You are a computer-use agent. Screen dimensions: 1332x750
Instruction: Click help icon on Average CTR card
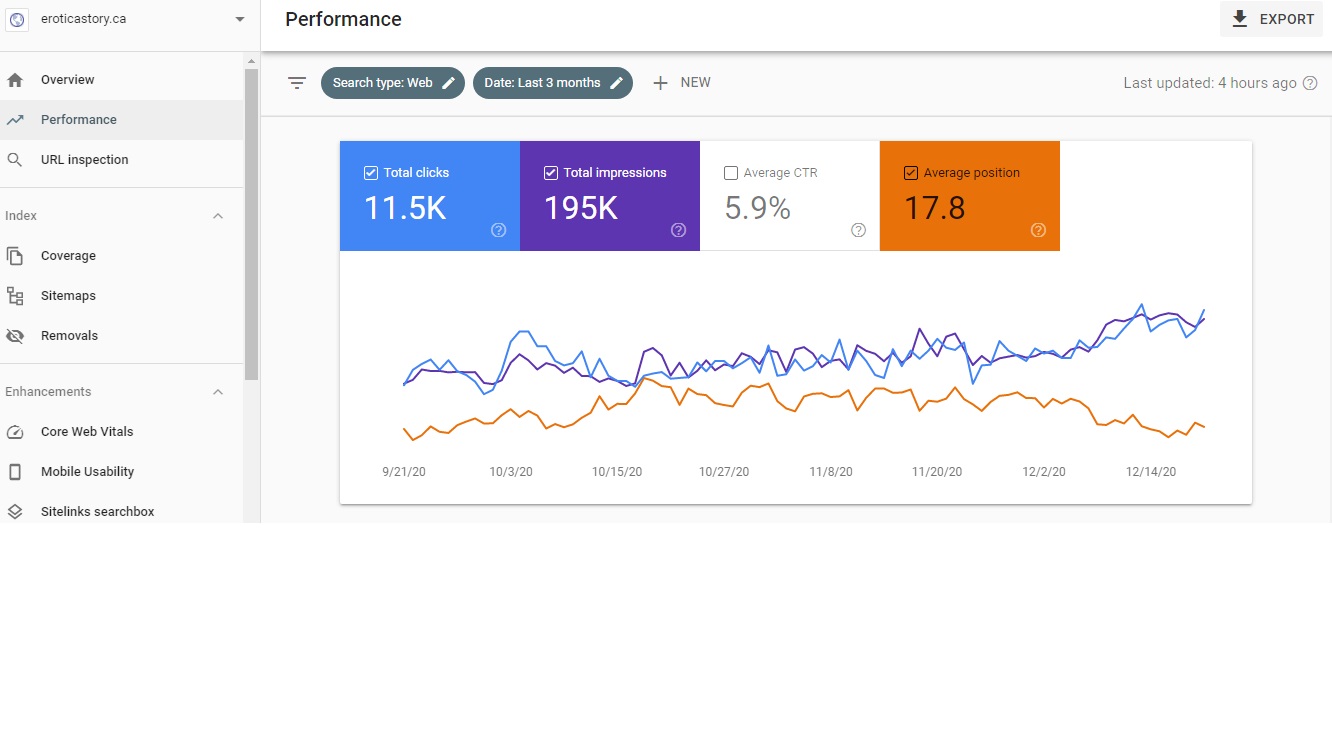(858, 230)
